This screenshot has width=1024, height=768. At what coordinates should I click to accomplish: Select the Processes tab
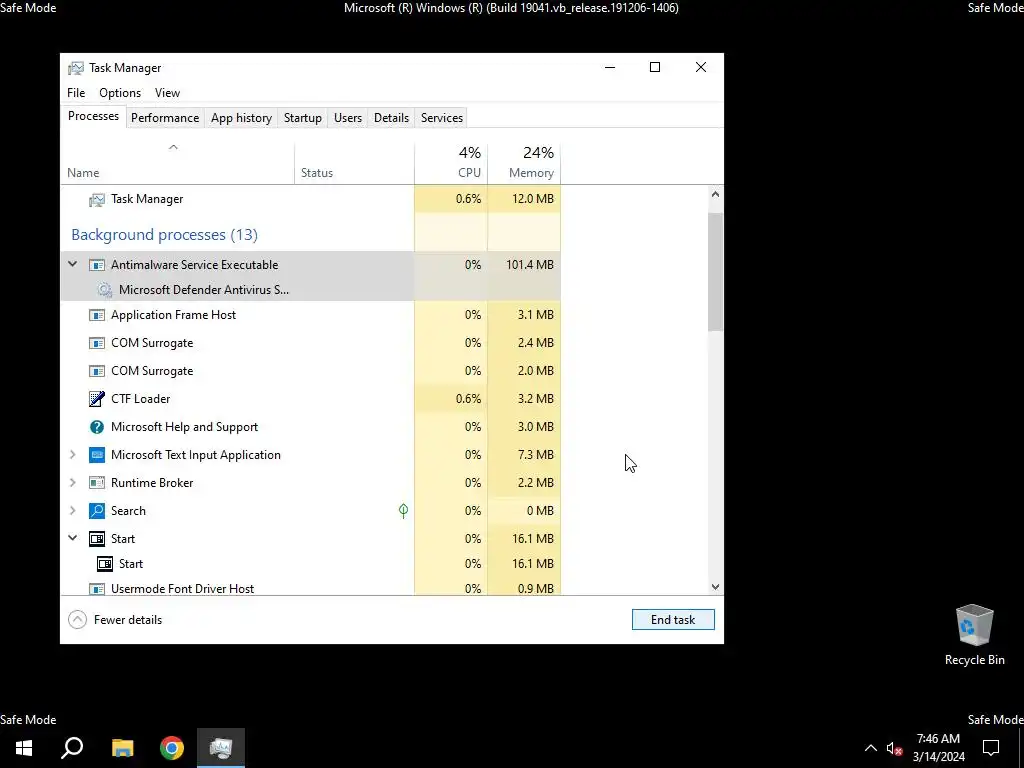click(x=93, y=116)
